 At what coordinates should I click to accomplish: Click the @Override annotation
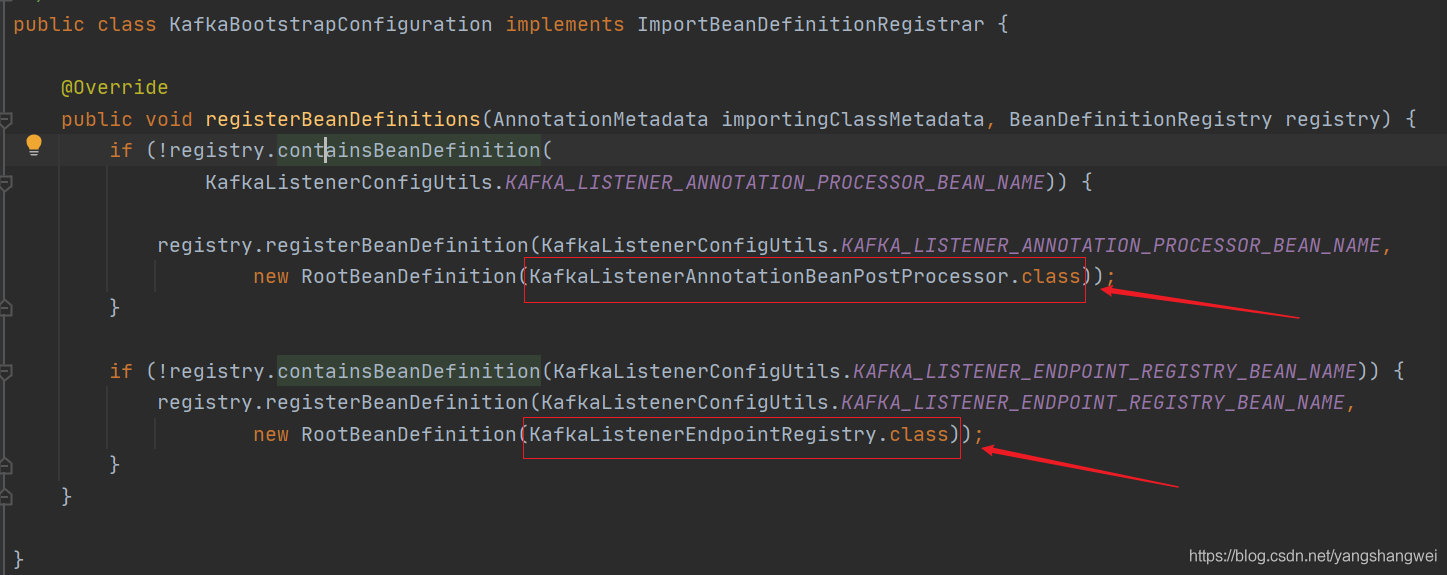pos(114,88)
